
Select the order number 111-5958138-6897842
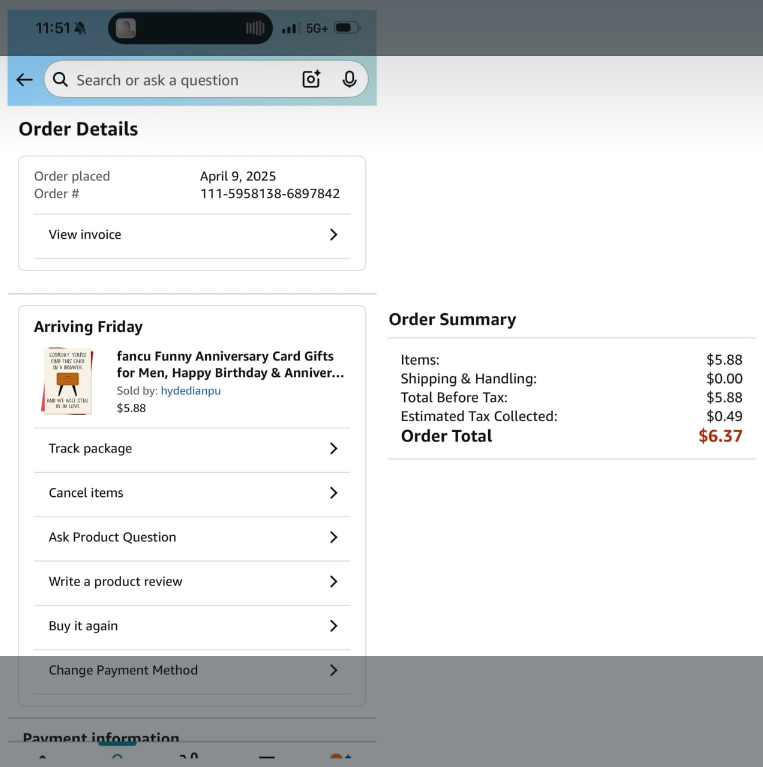coord(270,194)
